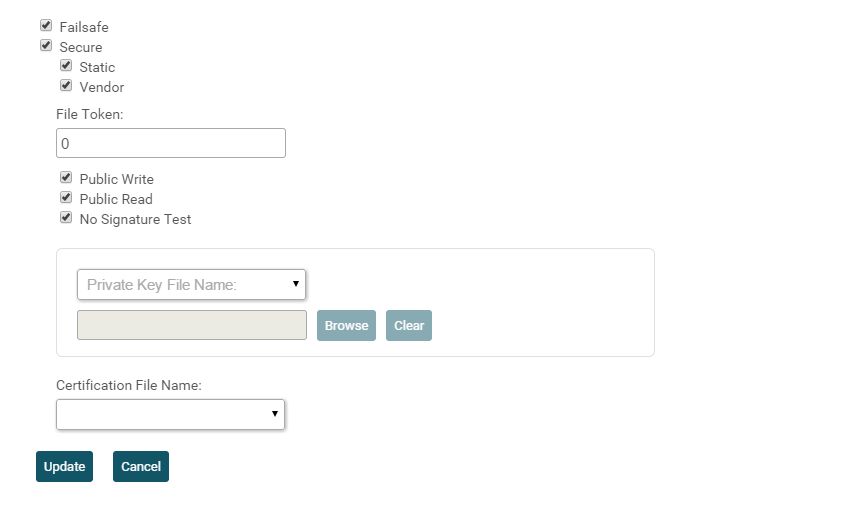This screenshot has height=509, width=865.
Task: Uncheck the Failsafe checkbox
Action: (46, 26)
